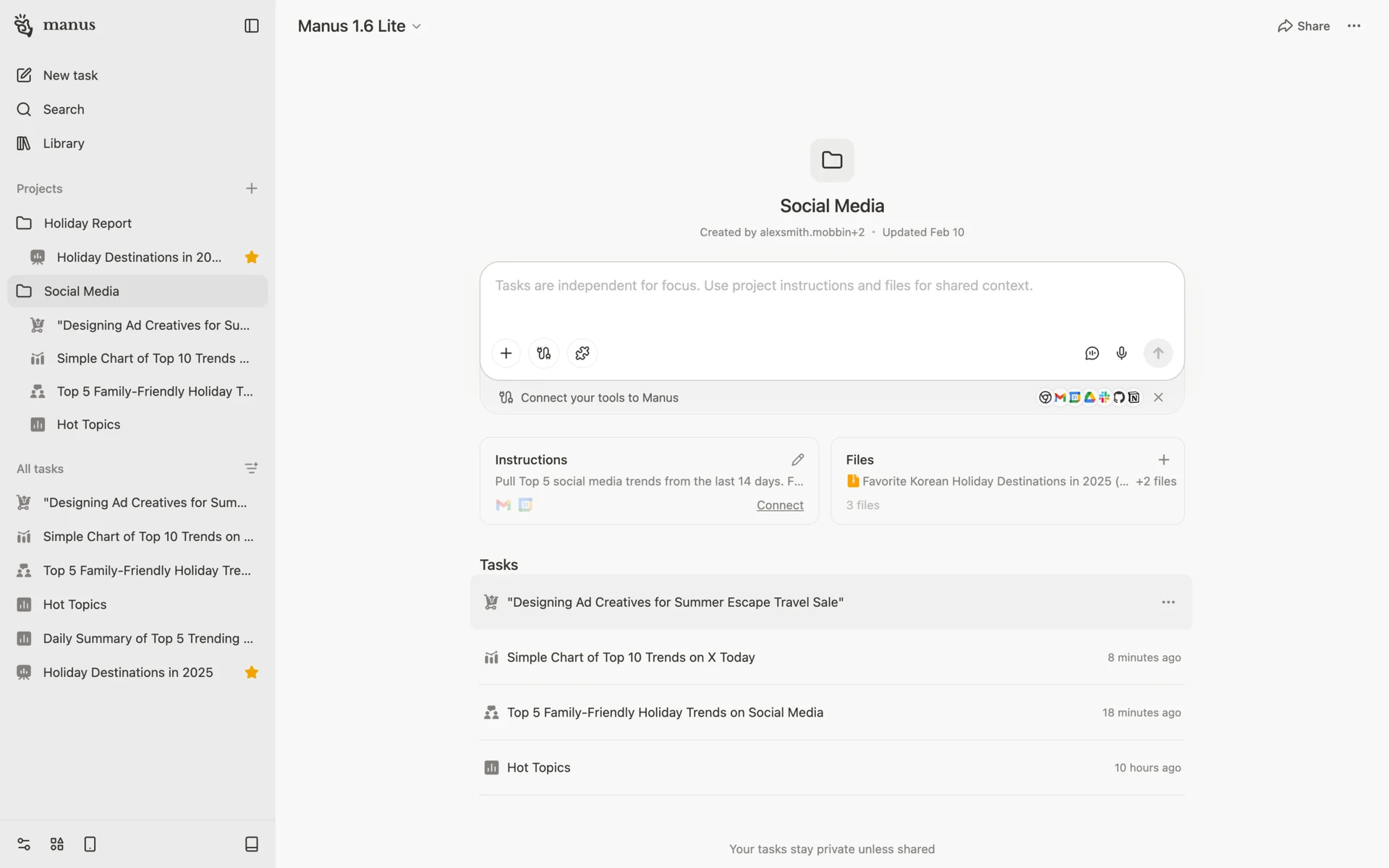Add a file using Files plus icon

pos(1163,460)
